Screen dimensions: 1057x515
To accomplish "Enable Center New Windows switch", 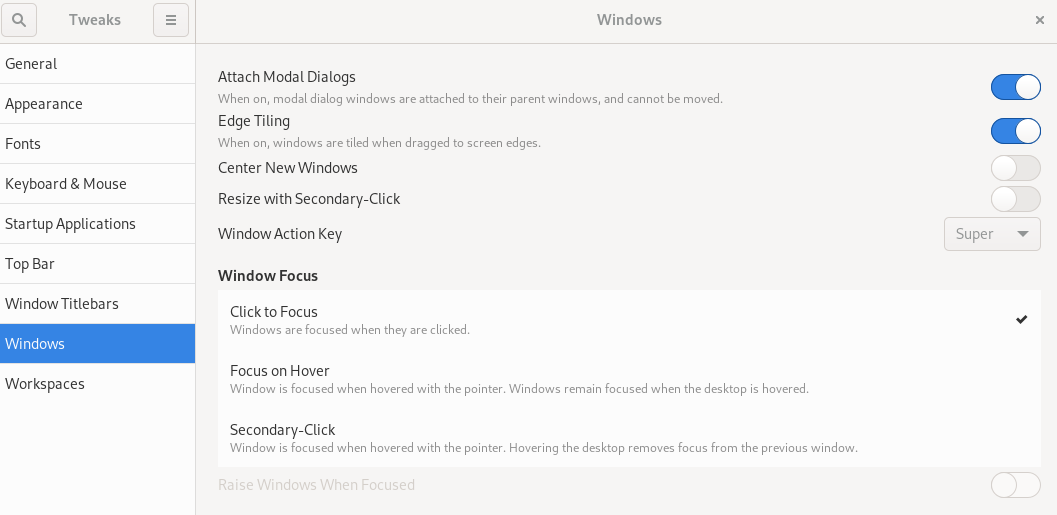I will click(x=1015, y=168).
